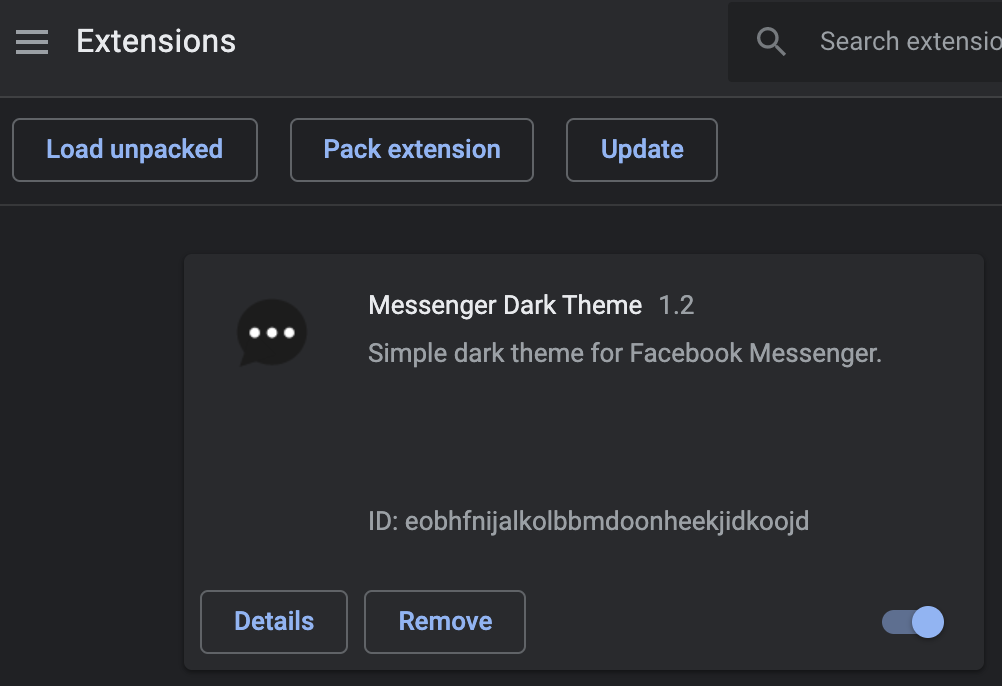This screenshot has height=686, width=1002.
Task: Click the Extensions page title
Action: [155, 41]
